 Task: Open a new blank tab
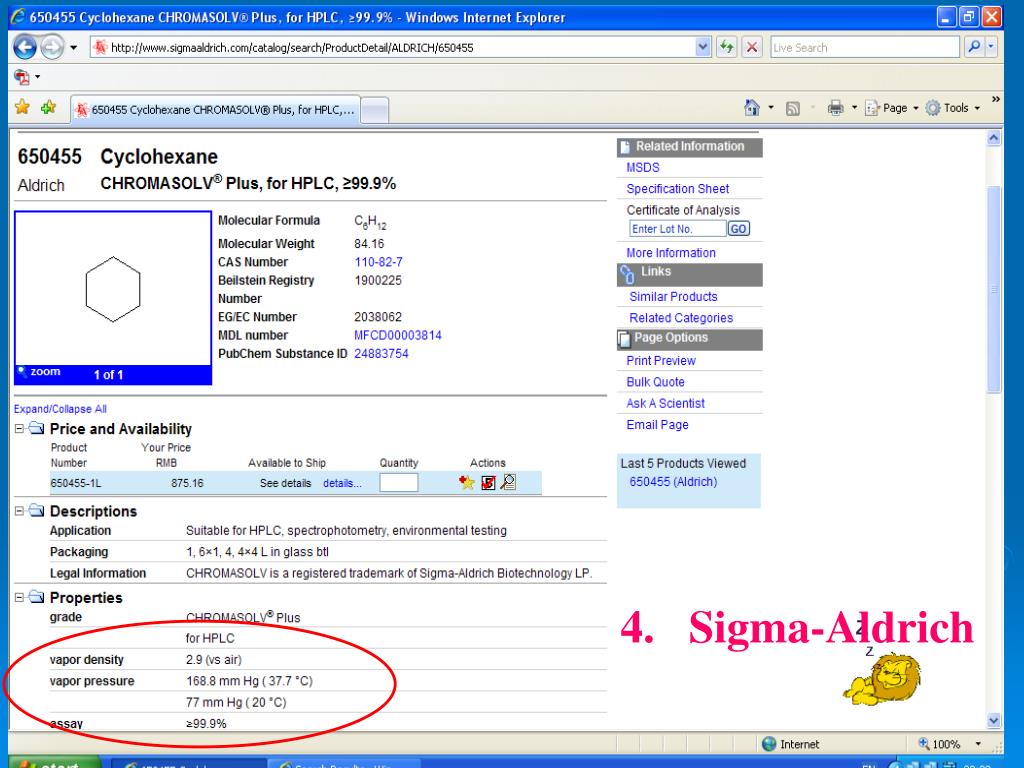(374, 110)
